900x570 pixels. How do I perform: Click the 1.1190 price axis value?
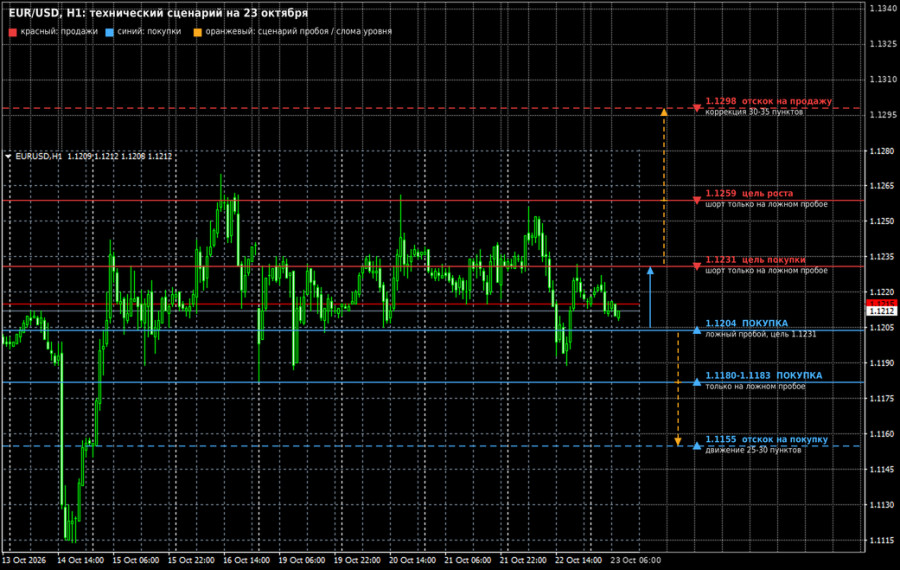point(883,363)
